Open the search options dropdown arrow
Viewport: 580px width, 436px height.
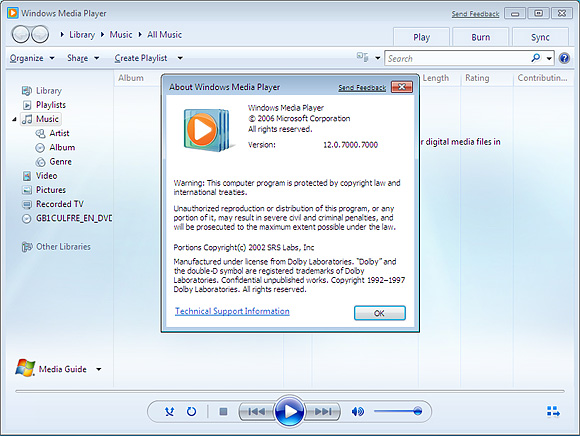[x=549, y=58]
